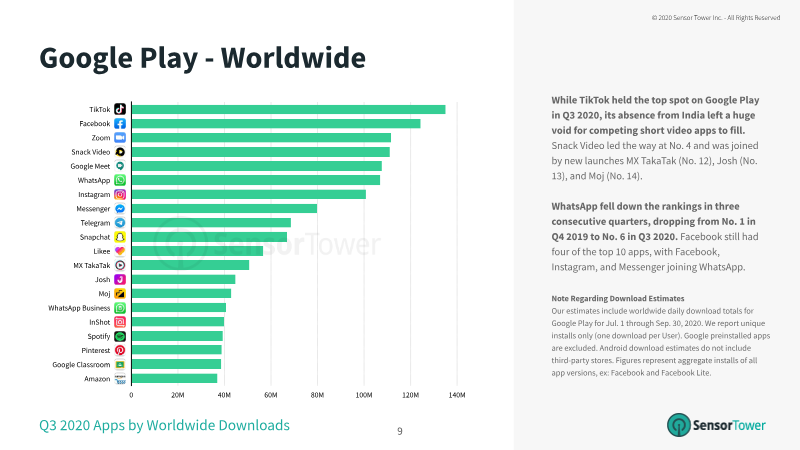The image size is (800, 450).
Task: Click the Instagram app icon
Action: [120, 194]
